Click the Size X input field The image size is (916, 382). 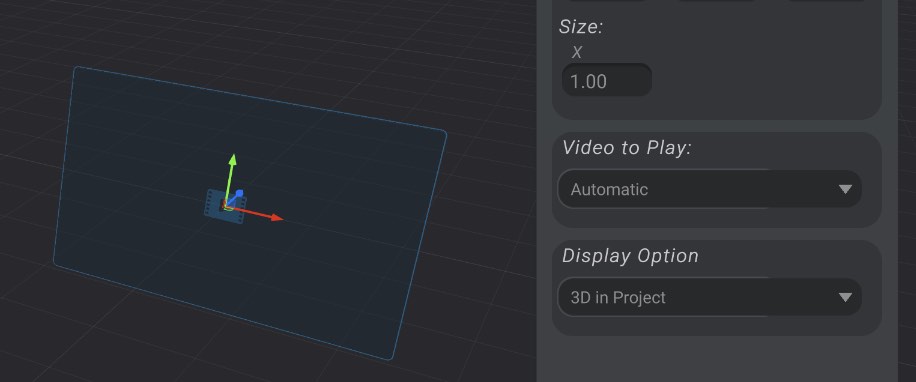point(606,81)
